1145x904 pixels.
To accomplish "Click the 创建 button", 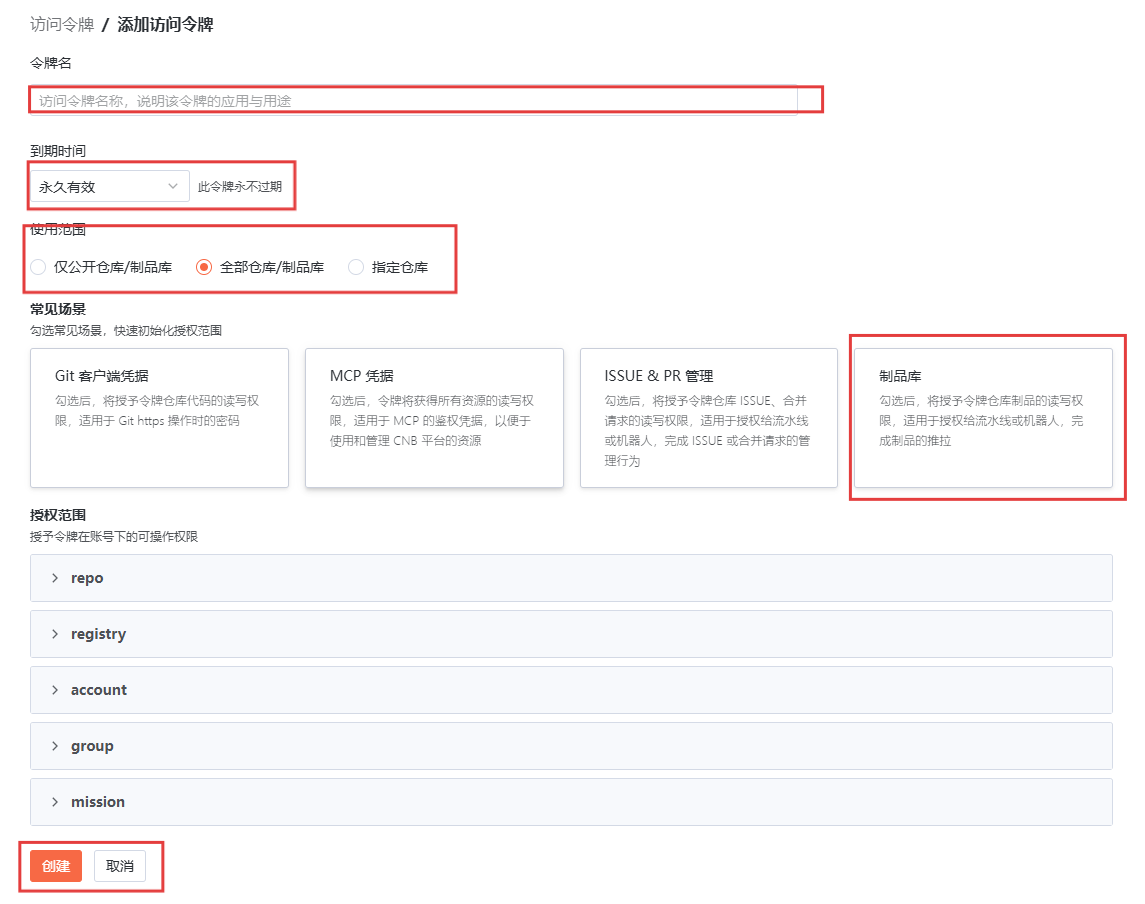I will [x=56, y=866].
